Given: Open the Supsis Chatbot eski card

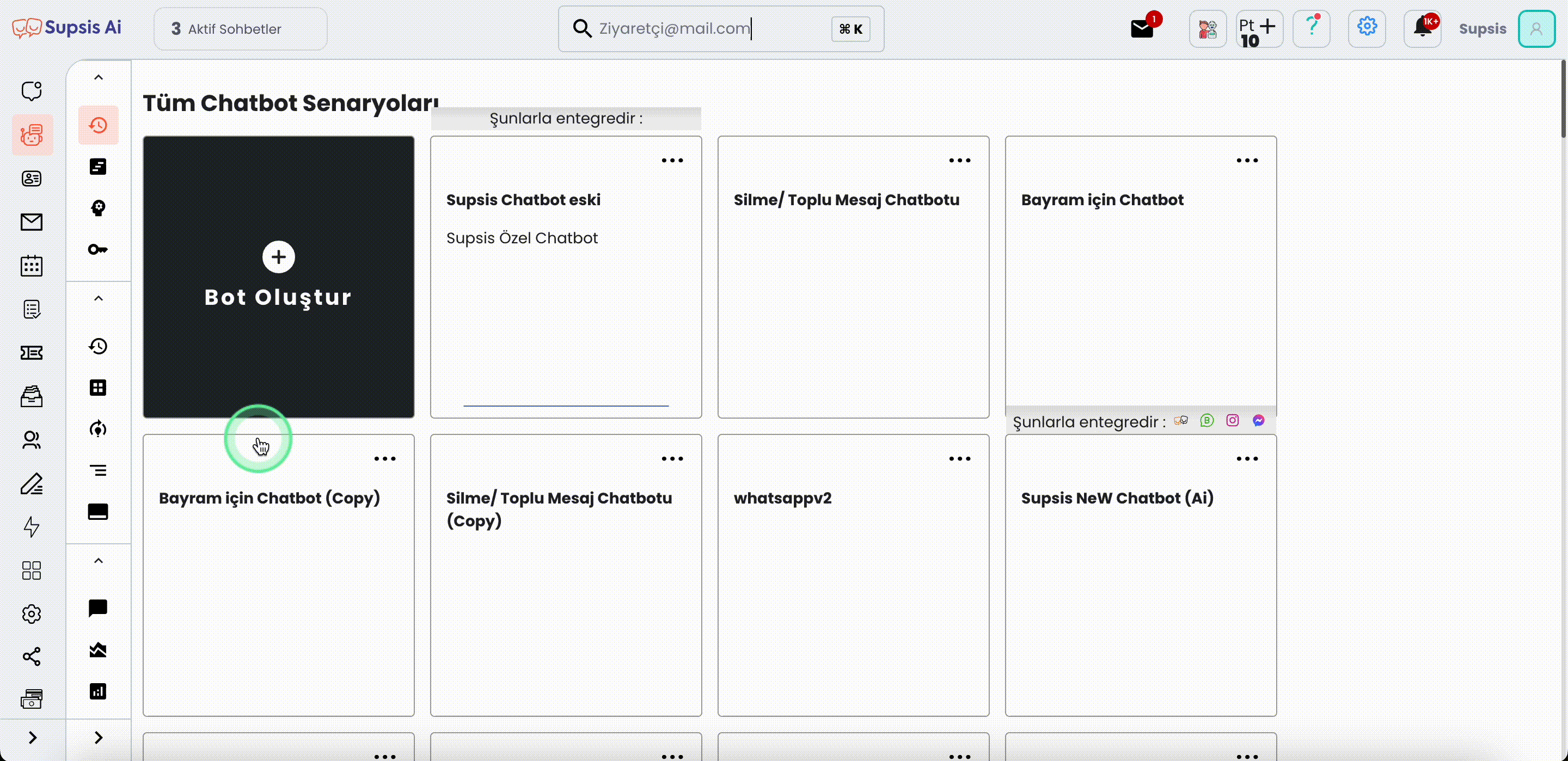Looking at the screenshot, I should tap(566, 277).
